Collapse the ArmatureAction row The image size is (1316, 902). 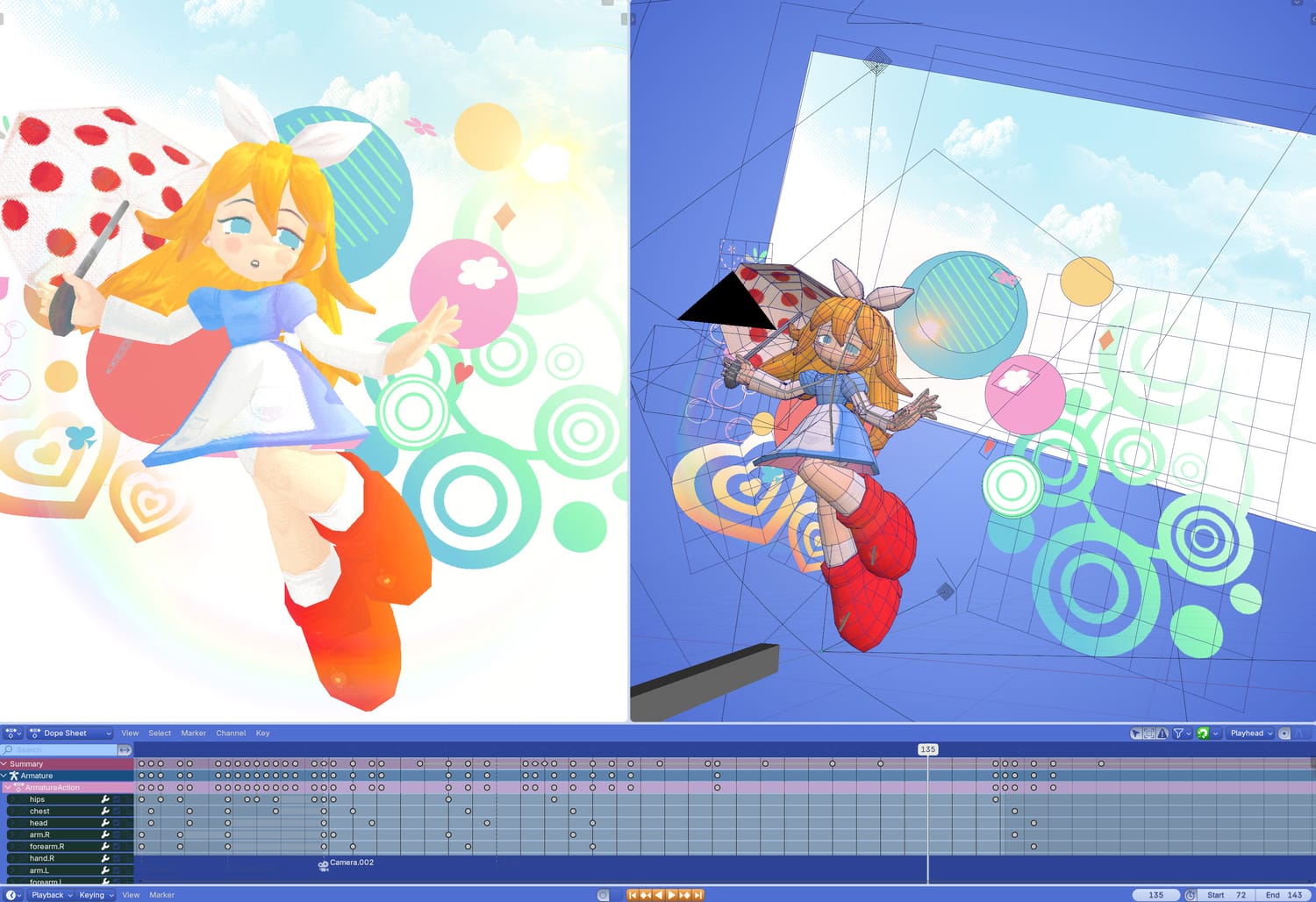(x=9, y=788)
